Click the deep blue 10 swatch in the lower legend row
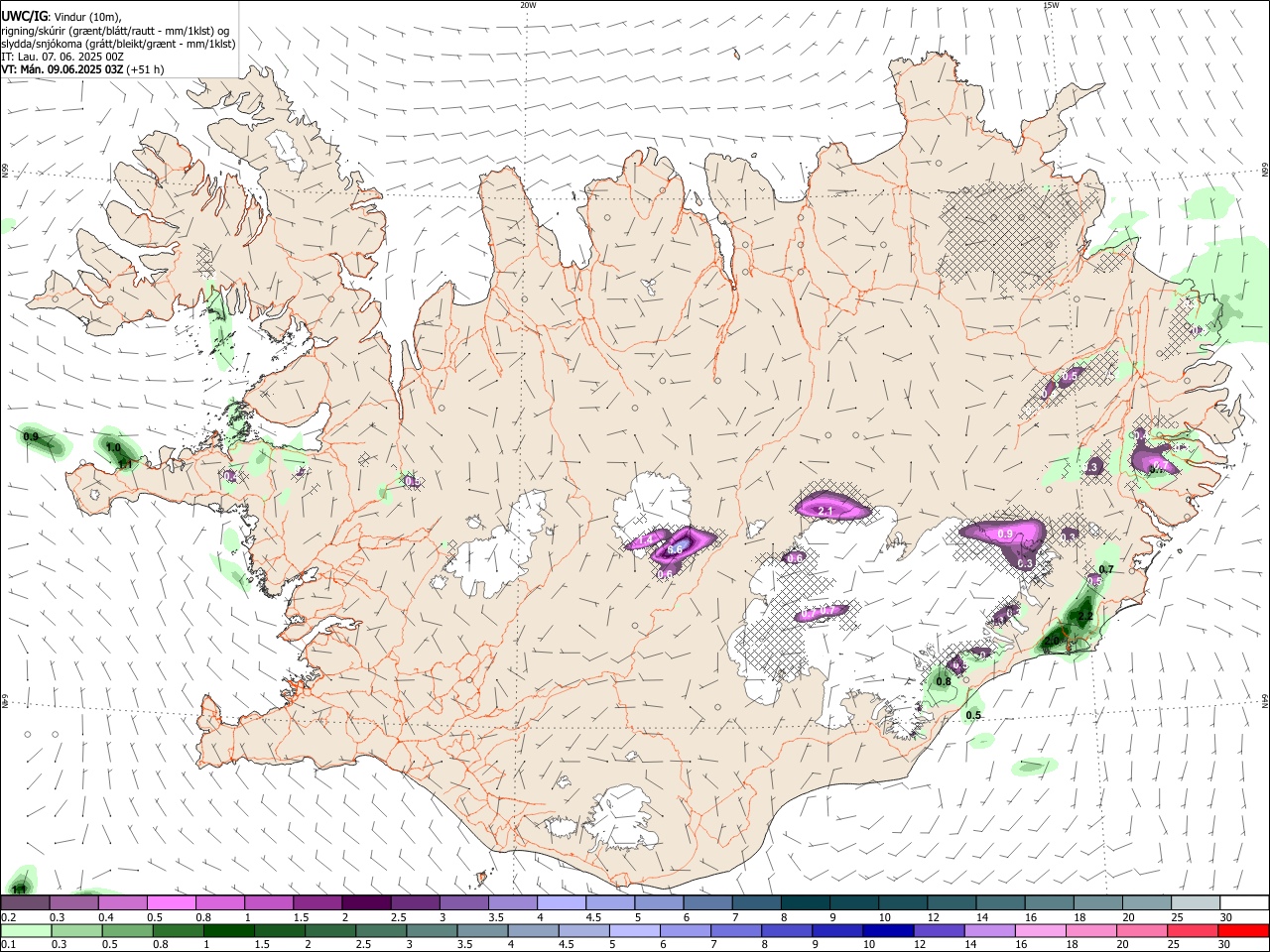 point(888,930)
